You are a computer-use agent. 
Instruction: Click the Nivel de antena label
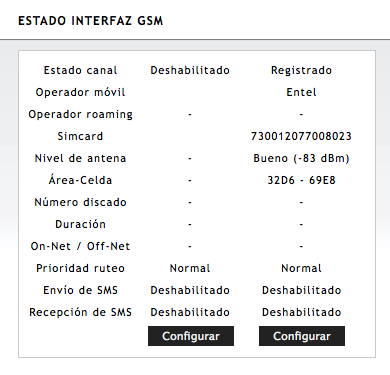[80, 158]
